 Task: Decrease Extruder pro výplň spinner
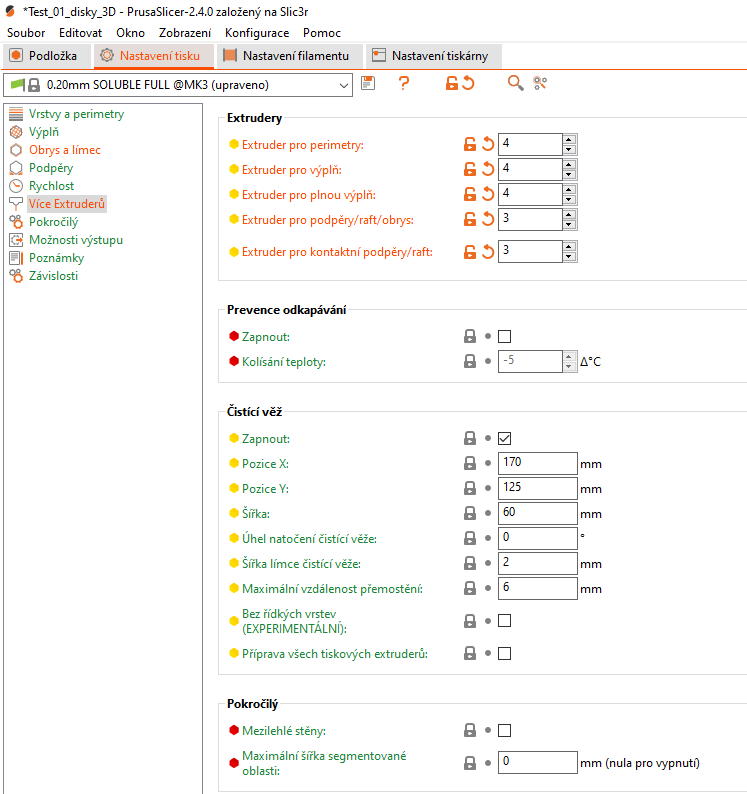[569, 175]
